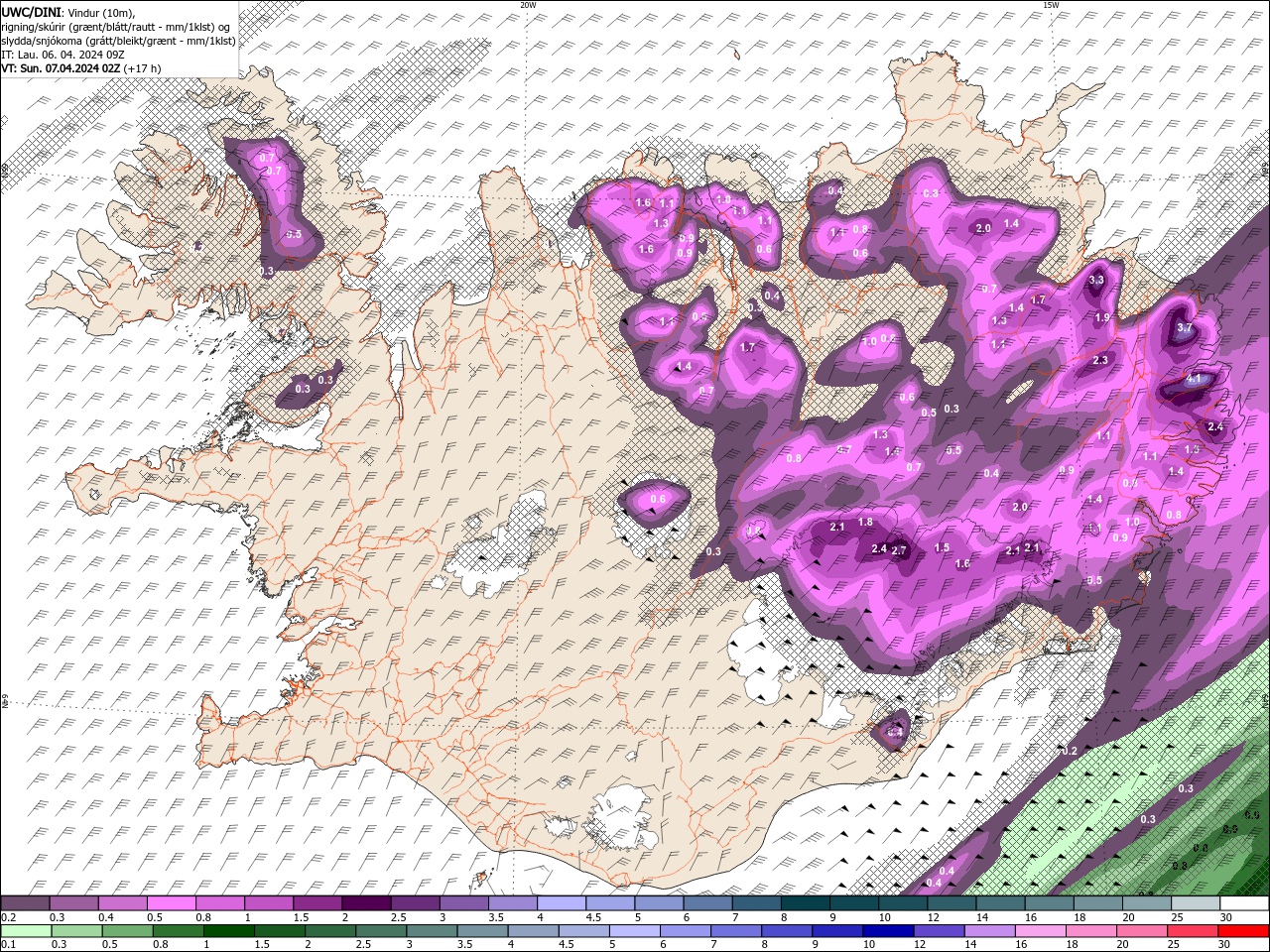Viewport: 1270px width, 952px height.
Task: Click the 'VT: Sun. 07.04.2024 02Z' valid time
Action: pyautogui.click(x=61, y=68)
